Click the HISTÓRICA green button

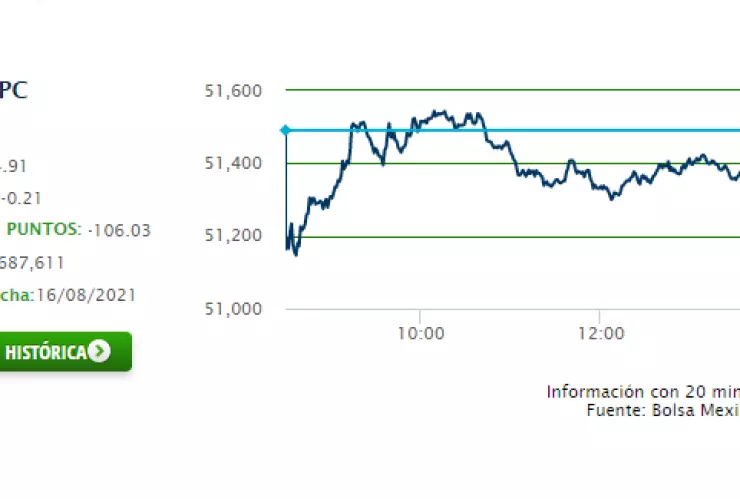click(x=62, y=352)
